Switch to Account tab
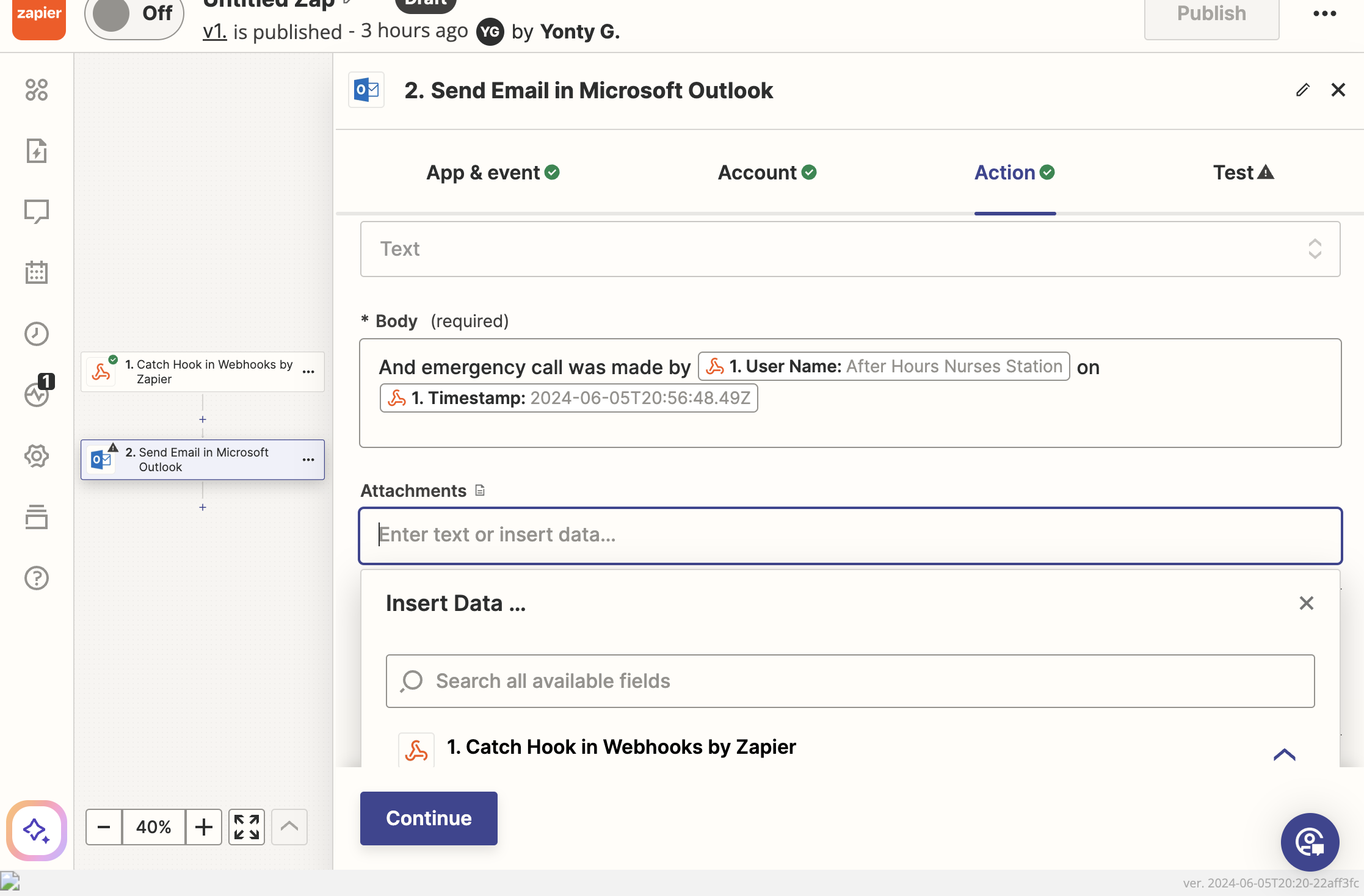 tap(767, 173)
